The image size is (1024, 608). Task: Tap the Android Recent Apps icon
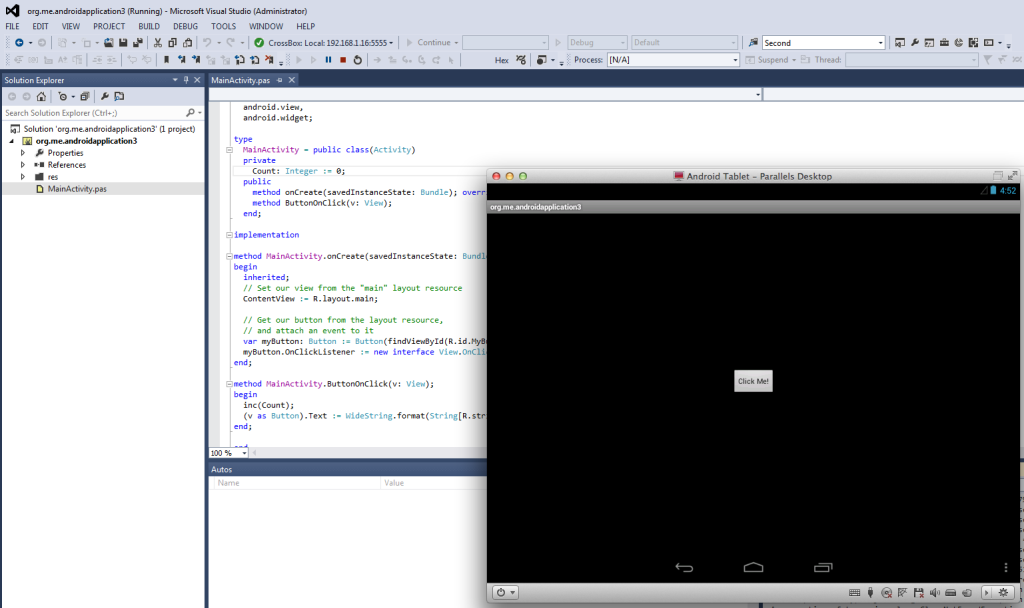coord(823,568)
